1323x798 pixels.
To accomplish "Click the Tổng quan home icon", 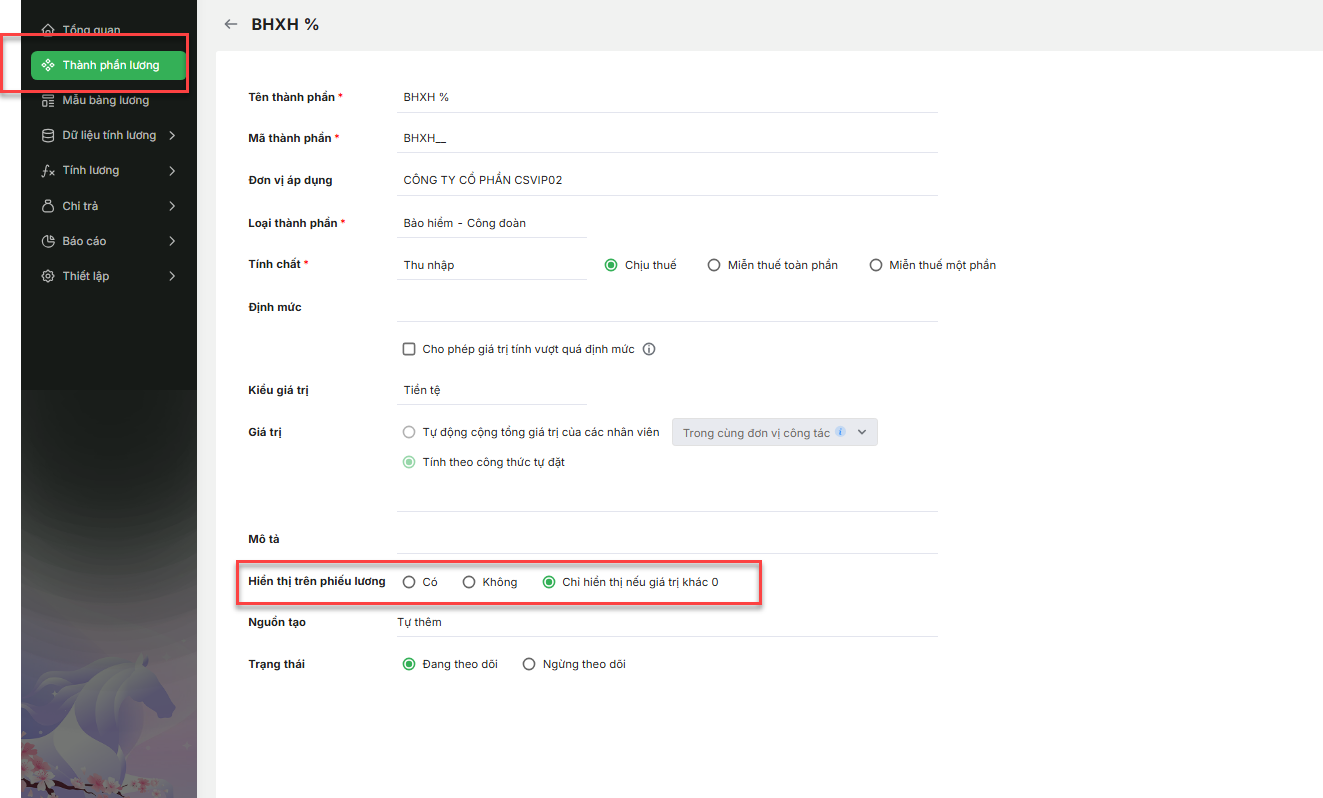I will (47, 30).
